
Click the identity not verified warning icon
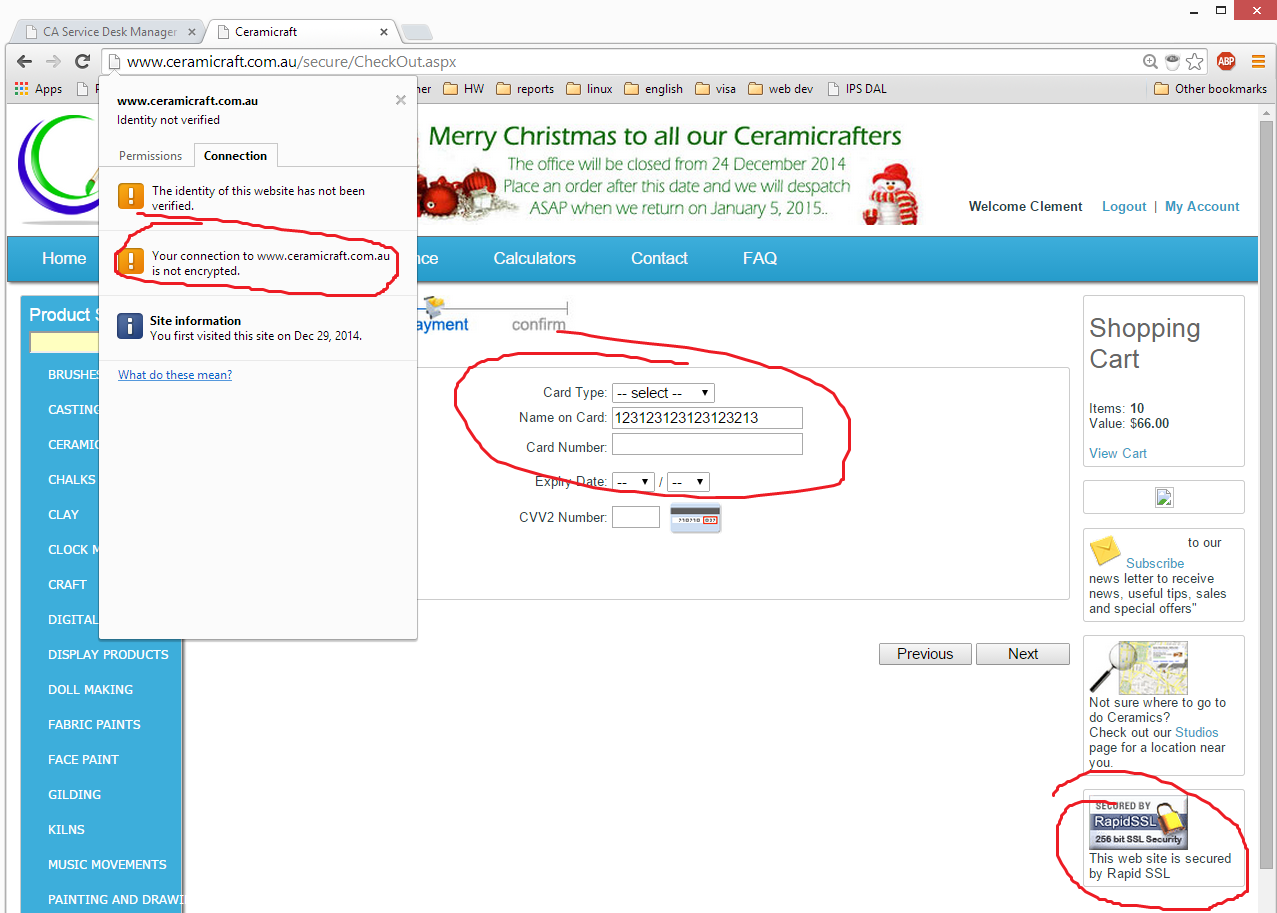click(130, 196)
